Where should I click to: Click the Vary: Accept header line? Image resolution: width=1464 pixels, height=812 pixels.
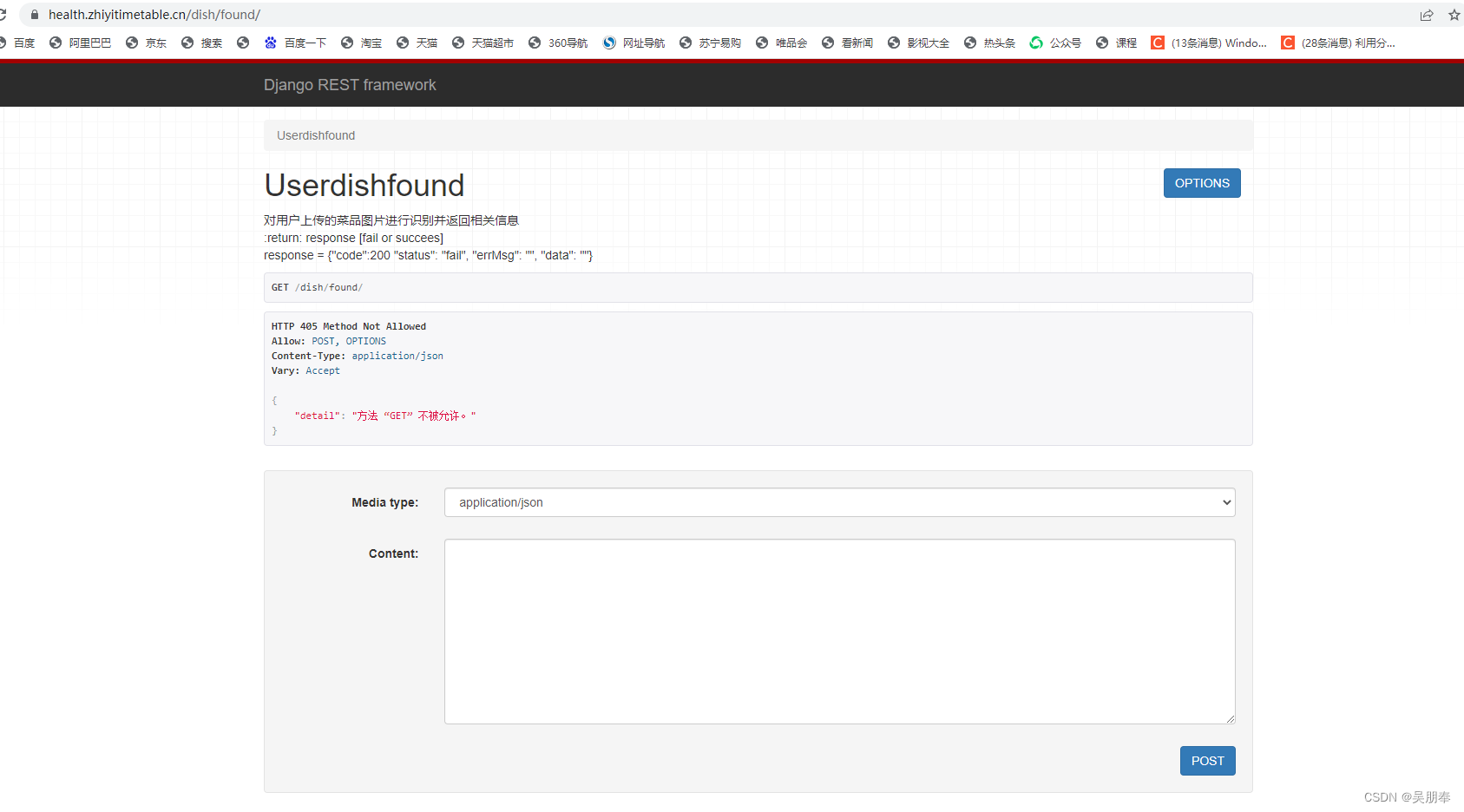tap(305, 370)
